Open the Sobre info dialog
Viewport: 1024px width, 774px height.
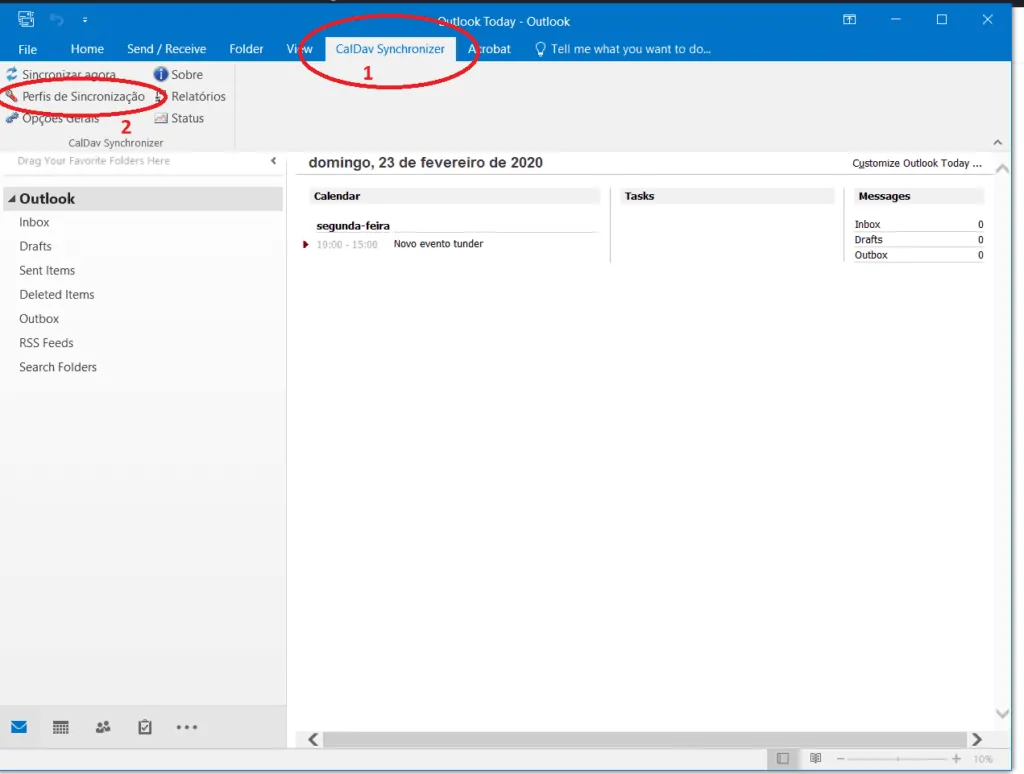(178, 74)
